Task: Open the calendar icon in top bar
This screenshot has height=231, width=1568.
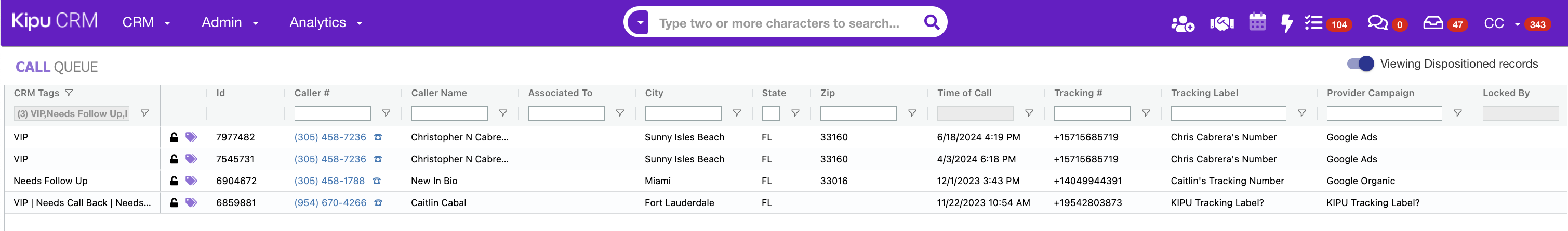Action: [1257, 22]
